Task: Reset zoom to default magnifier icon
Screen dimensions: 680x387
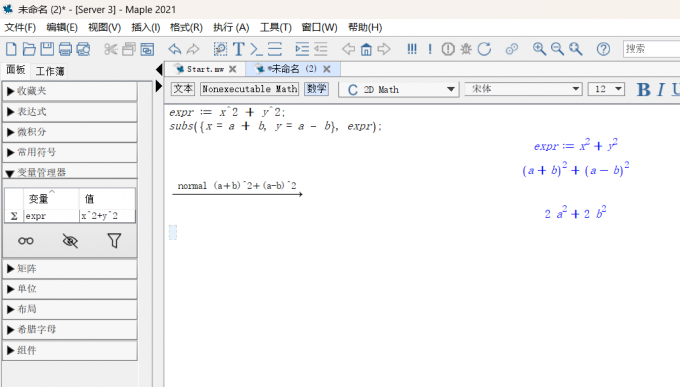Action: (575, 49)
